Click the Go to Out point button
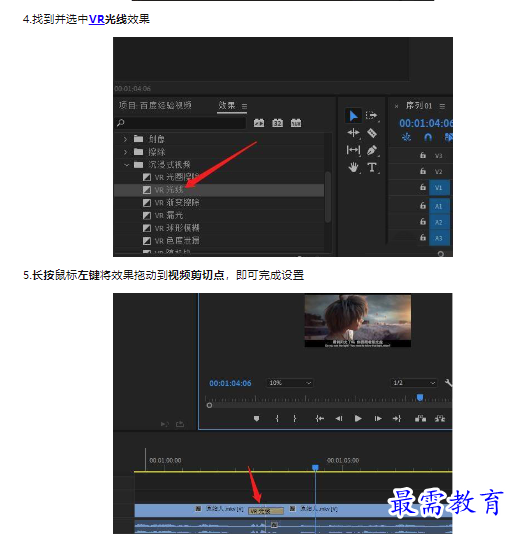The height and width of the screenshot is (534, 512). [x=397, y=419]
